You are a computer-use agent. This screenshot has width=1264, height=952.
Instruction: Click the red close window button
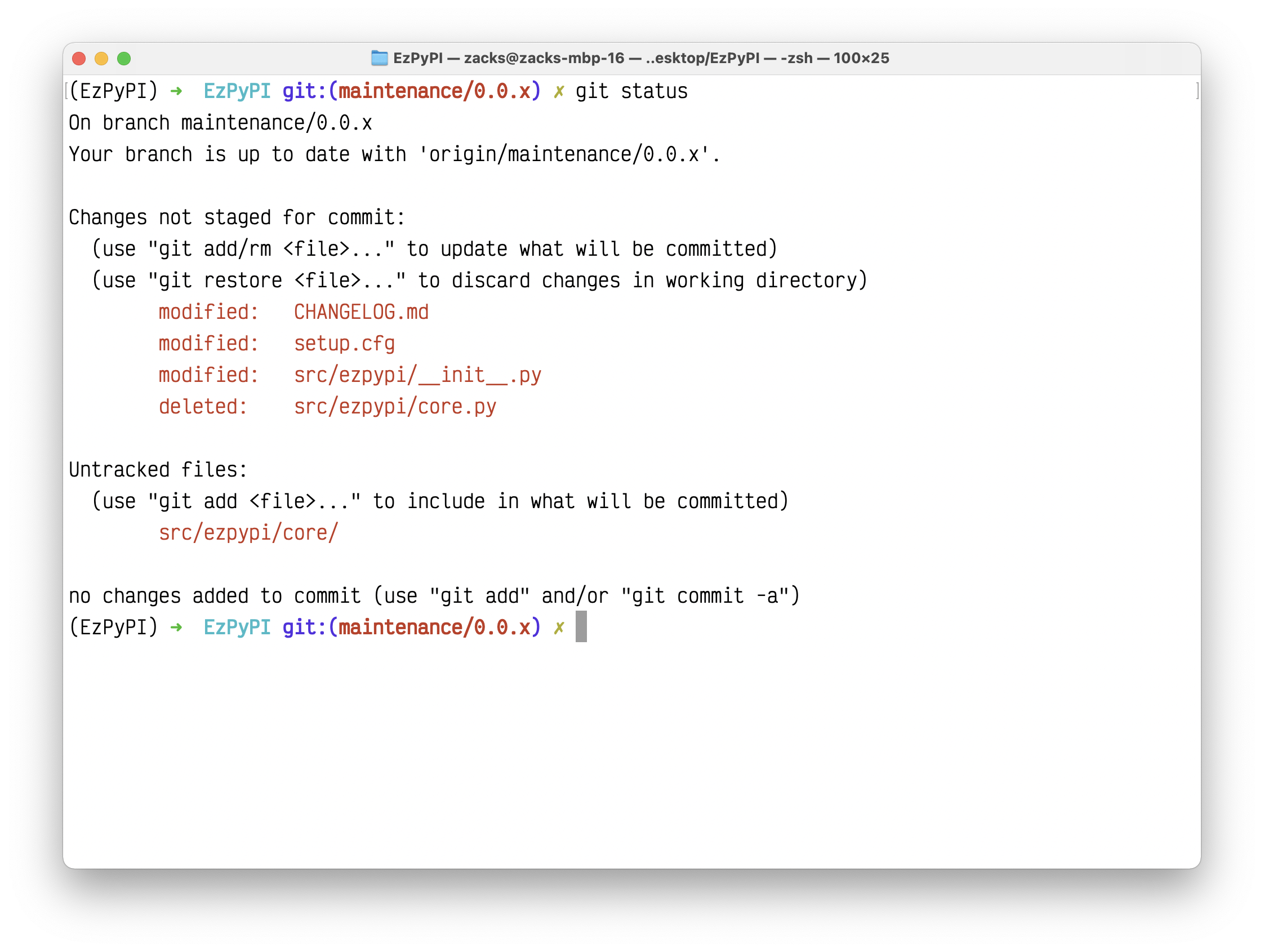79,58
